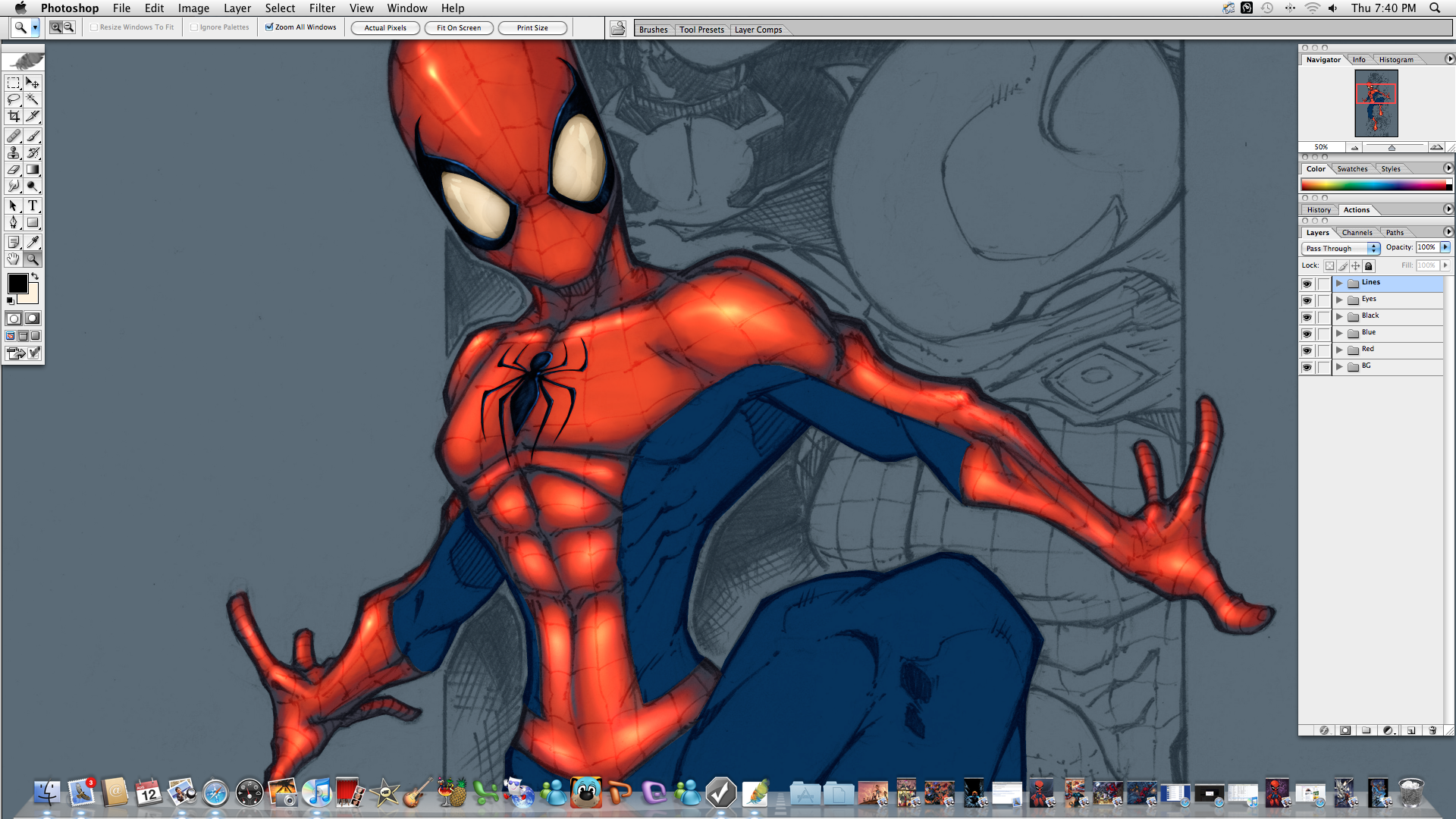
Task: Click the zoom-in magnifier in options bar
Action: click(56, 27)
